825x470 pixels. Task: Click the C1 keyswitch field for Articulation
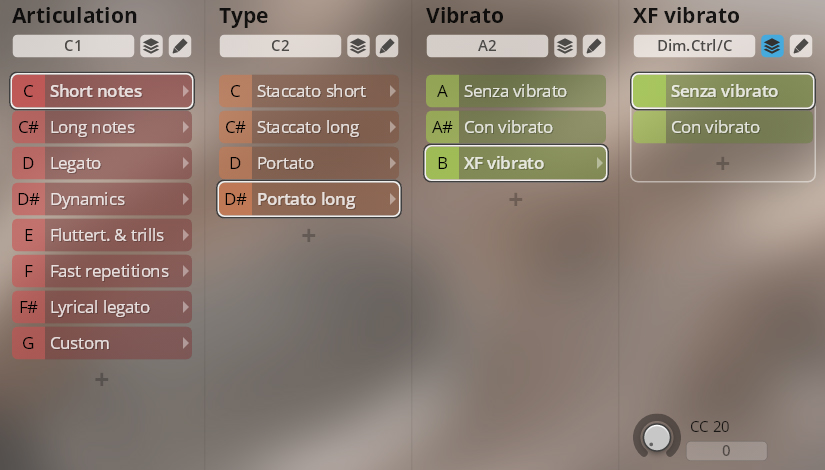pyautogui.click(x=73, y=46)
